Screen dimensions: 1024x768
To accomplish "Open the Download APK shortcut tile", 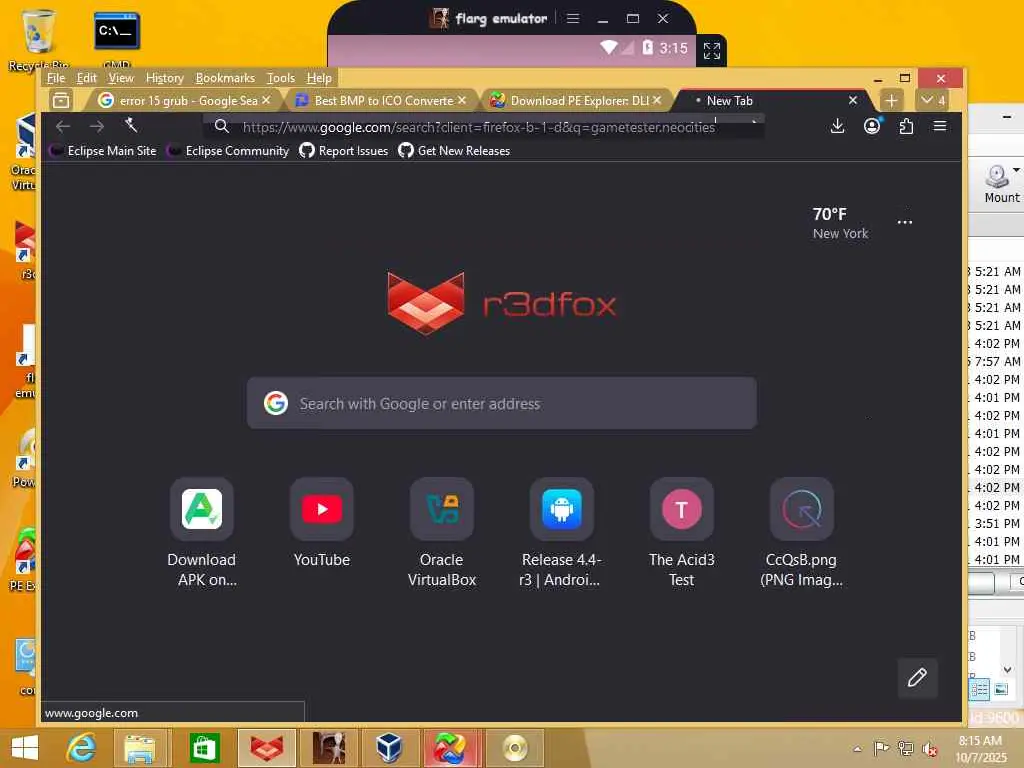I will click(202, 509).
